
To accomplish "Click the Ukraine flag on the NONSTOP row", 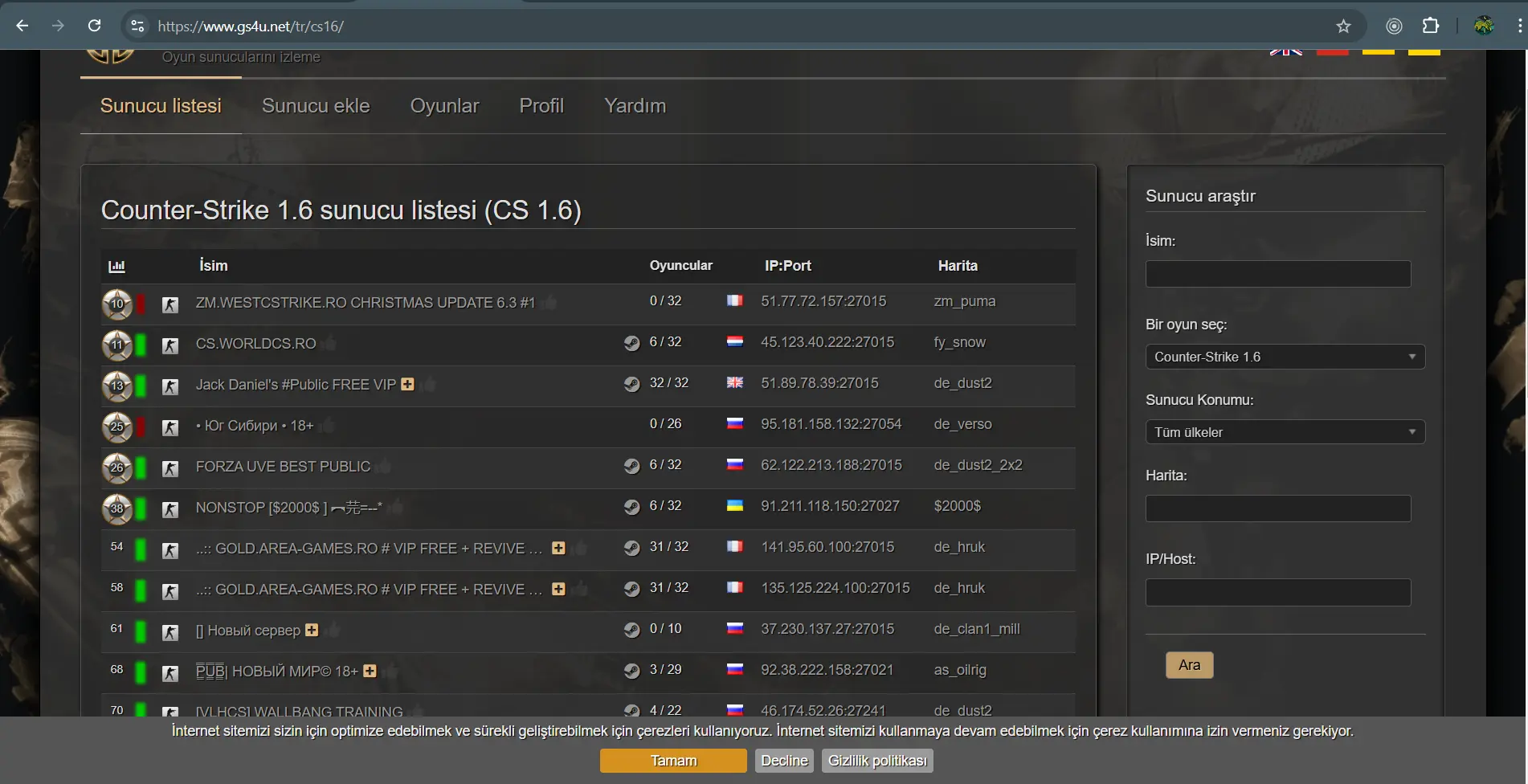I will pos(735,505).
